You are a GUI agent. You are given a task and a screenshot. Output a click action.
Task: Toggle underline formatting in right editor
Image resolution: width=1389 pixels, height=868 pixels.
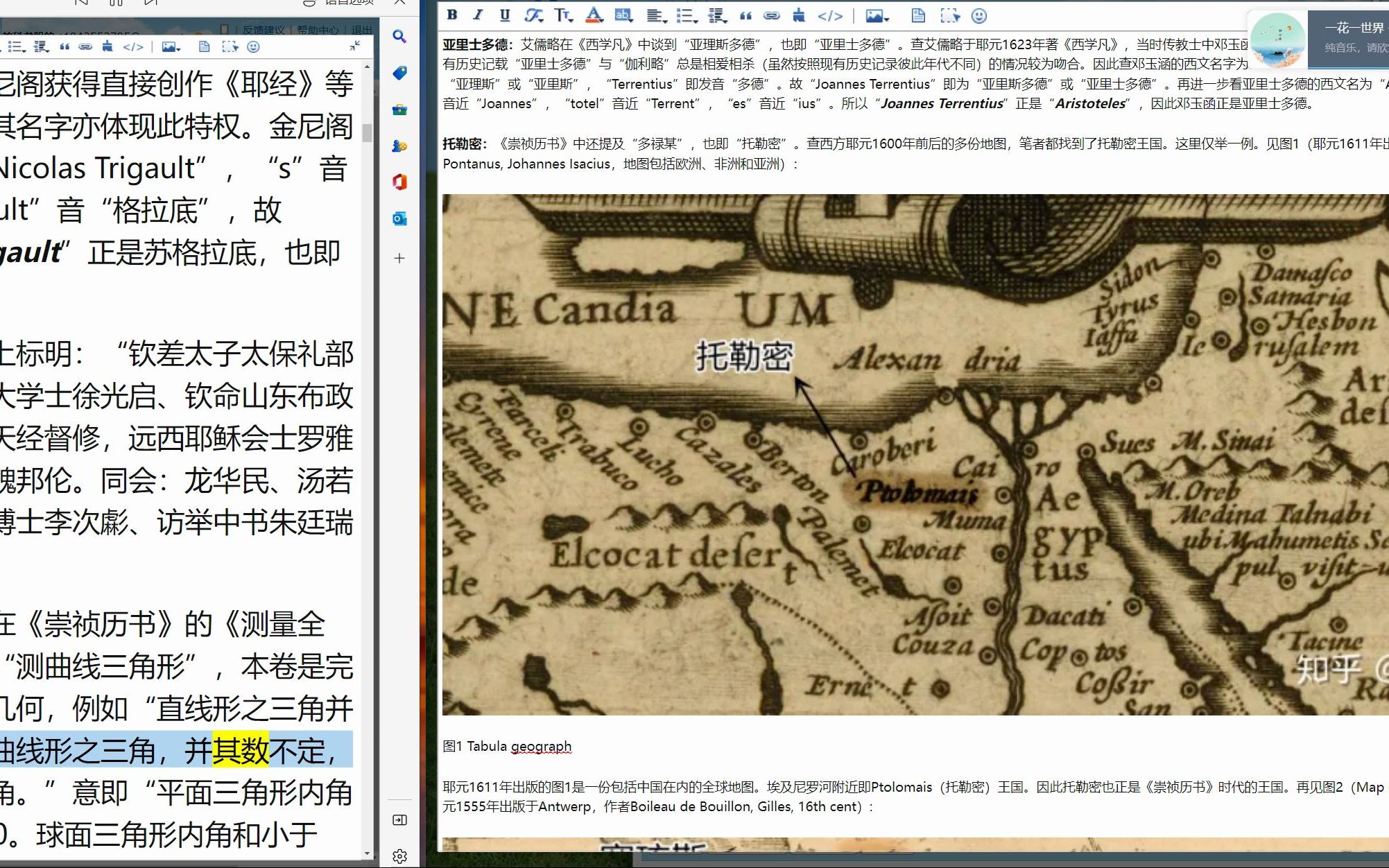click(x=505, y=15)
